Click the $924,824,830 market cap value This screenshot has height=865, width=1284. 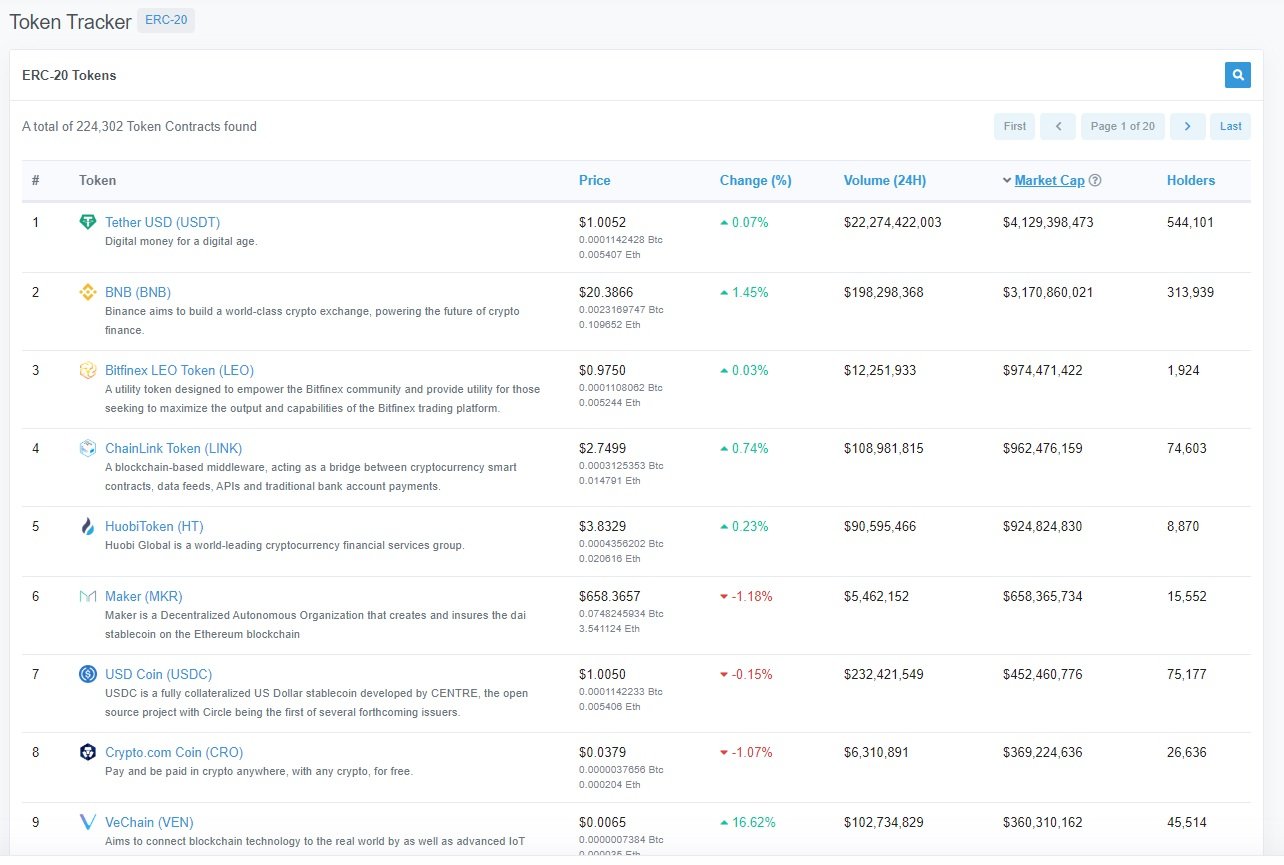(1043, 526)
